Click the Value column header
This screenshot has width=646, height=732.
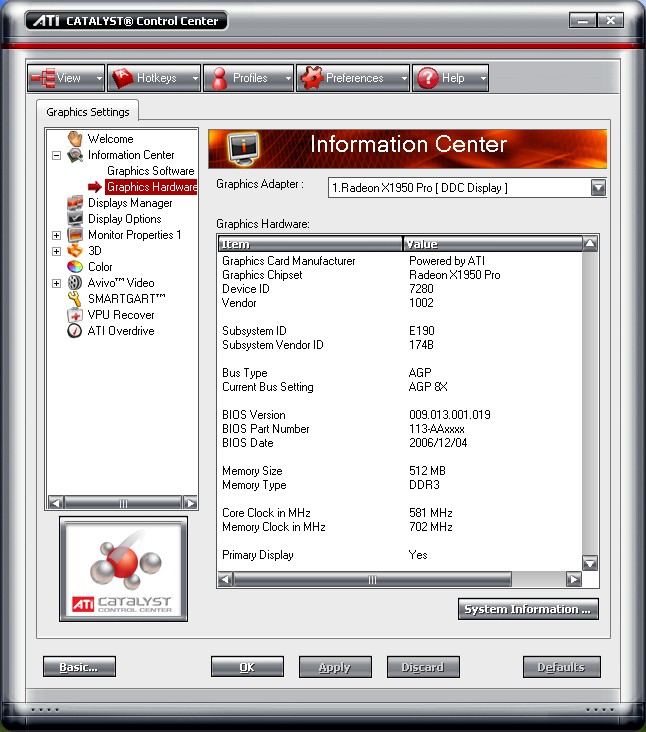(492, 244)
